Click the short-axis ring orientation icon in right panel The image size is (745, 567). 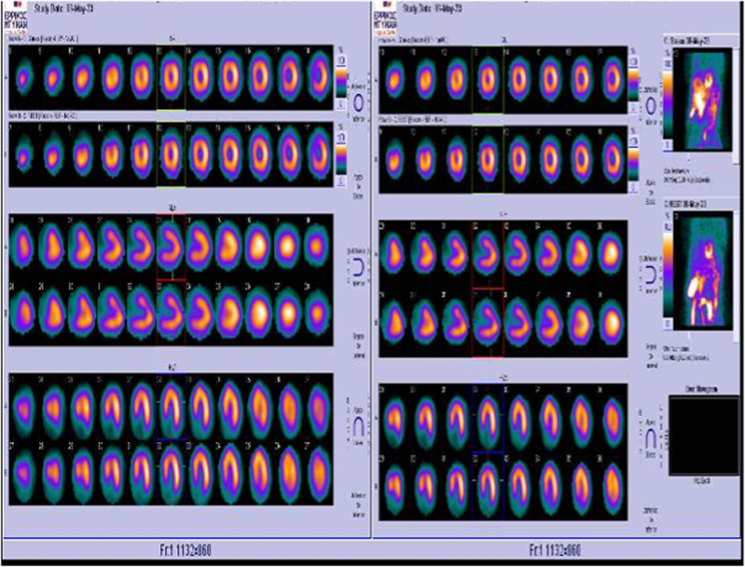(650, 106)
